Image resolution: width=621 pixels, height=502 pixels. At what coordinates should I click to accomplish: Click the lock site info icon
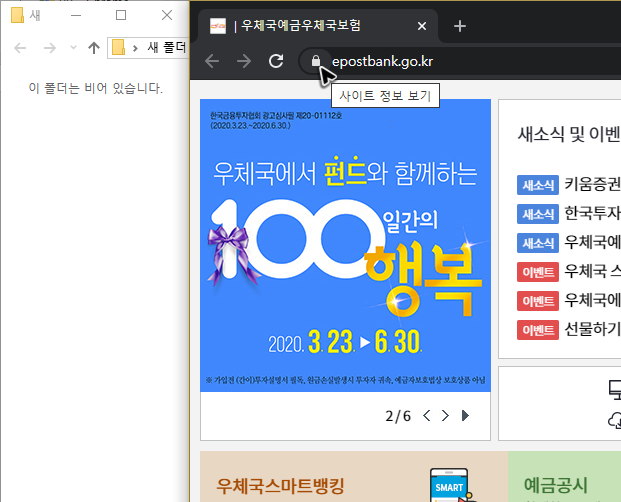(316, 61)
